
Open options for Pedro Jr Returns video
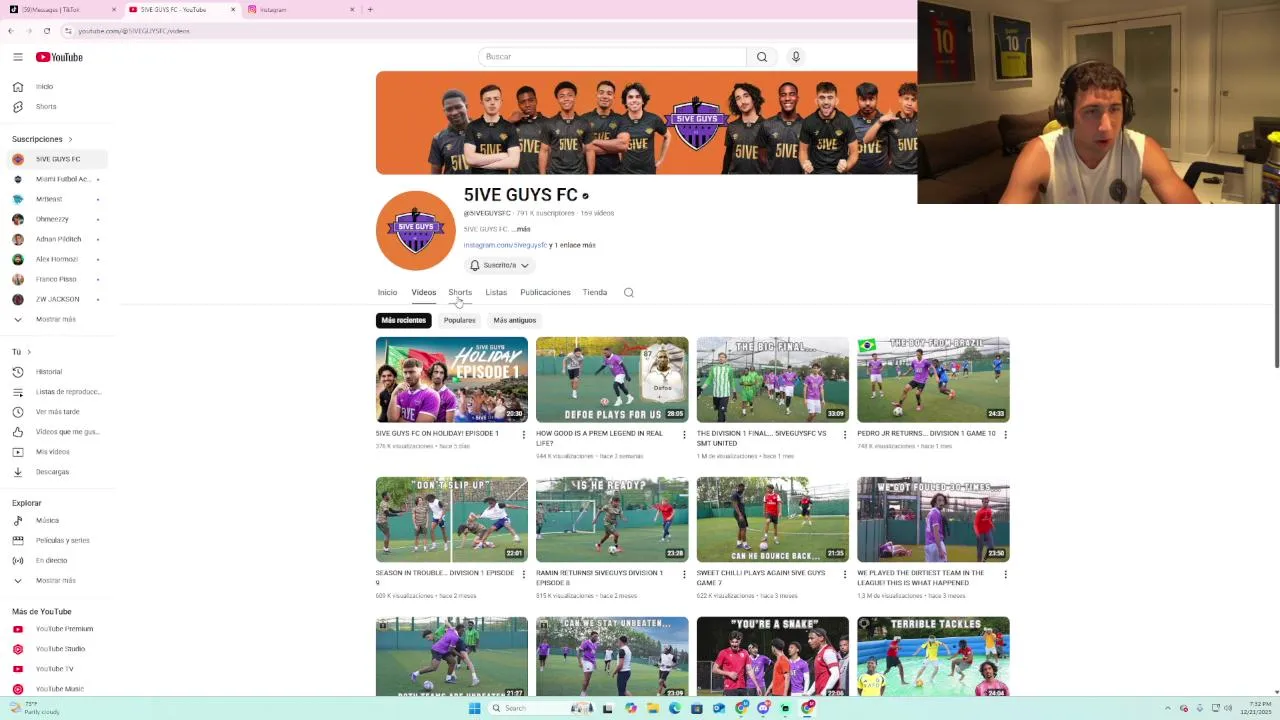(1005, 434)
